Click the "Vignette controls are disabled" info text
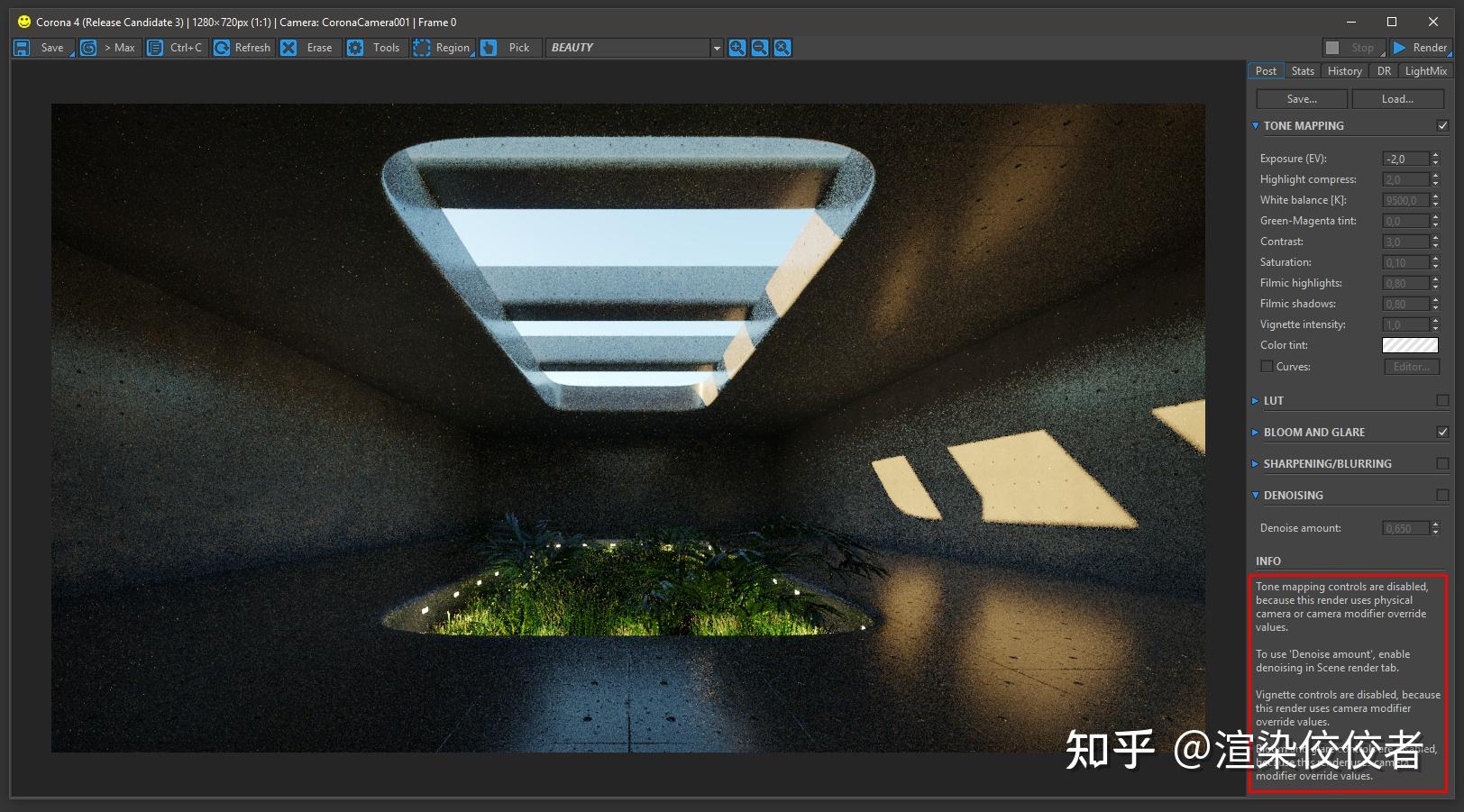The width and height of the screenshot is (1464, 812). 1348,708
